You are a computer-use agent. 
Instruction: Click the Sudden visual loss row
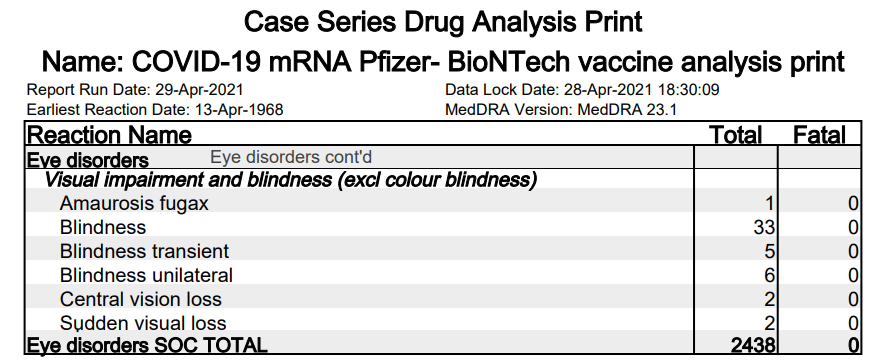pyautogui.click(x=443, y=323)
